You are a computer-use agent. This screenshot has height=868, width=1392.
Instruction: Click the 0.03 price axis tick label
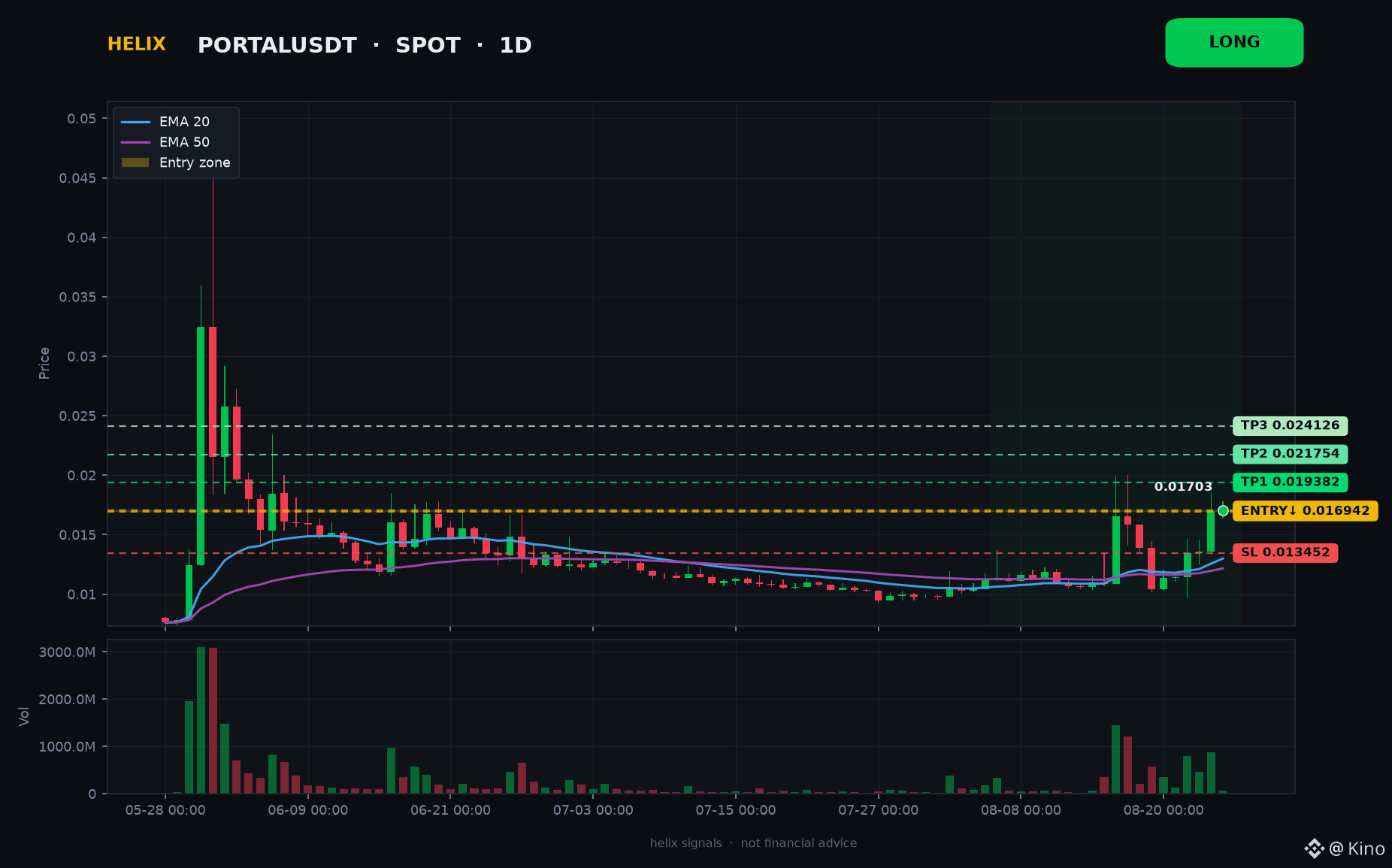point(82,356)
